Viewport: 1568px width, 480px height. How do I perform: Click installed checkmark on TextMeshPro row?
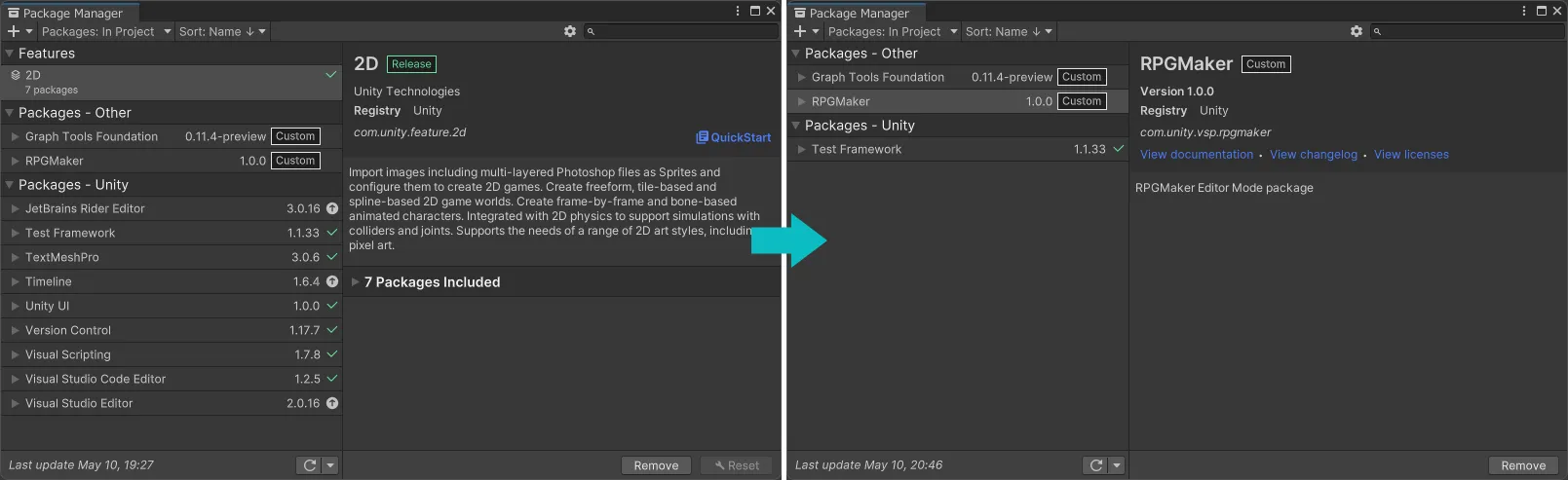(x=332, y=257)
